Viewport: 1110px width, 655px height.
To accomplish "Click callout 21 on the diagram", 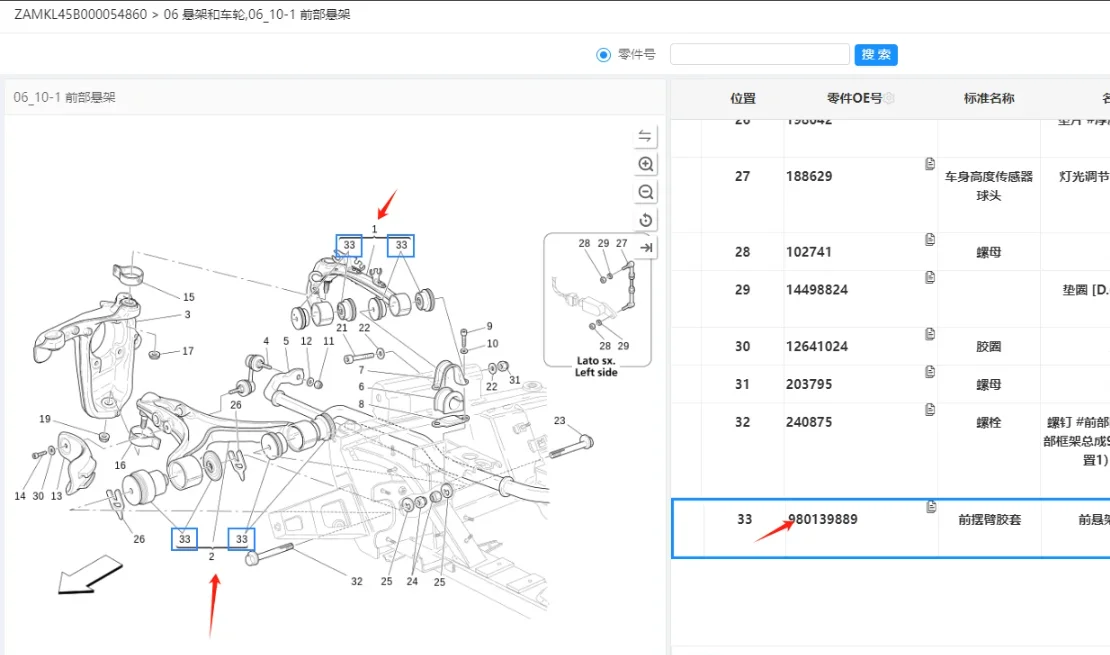I will (x=342, y=328).
